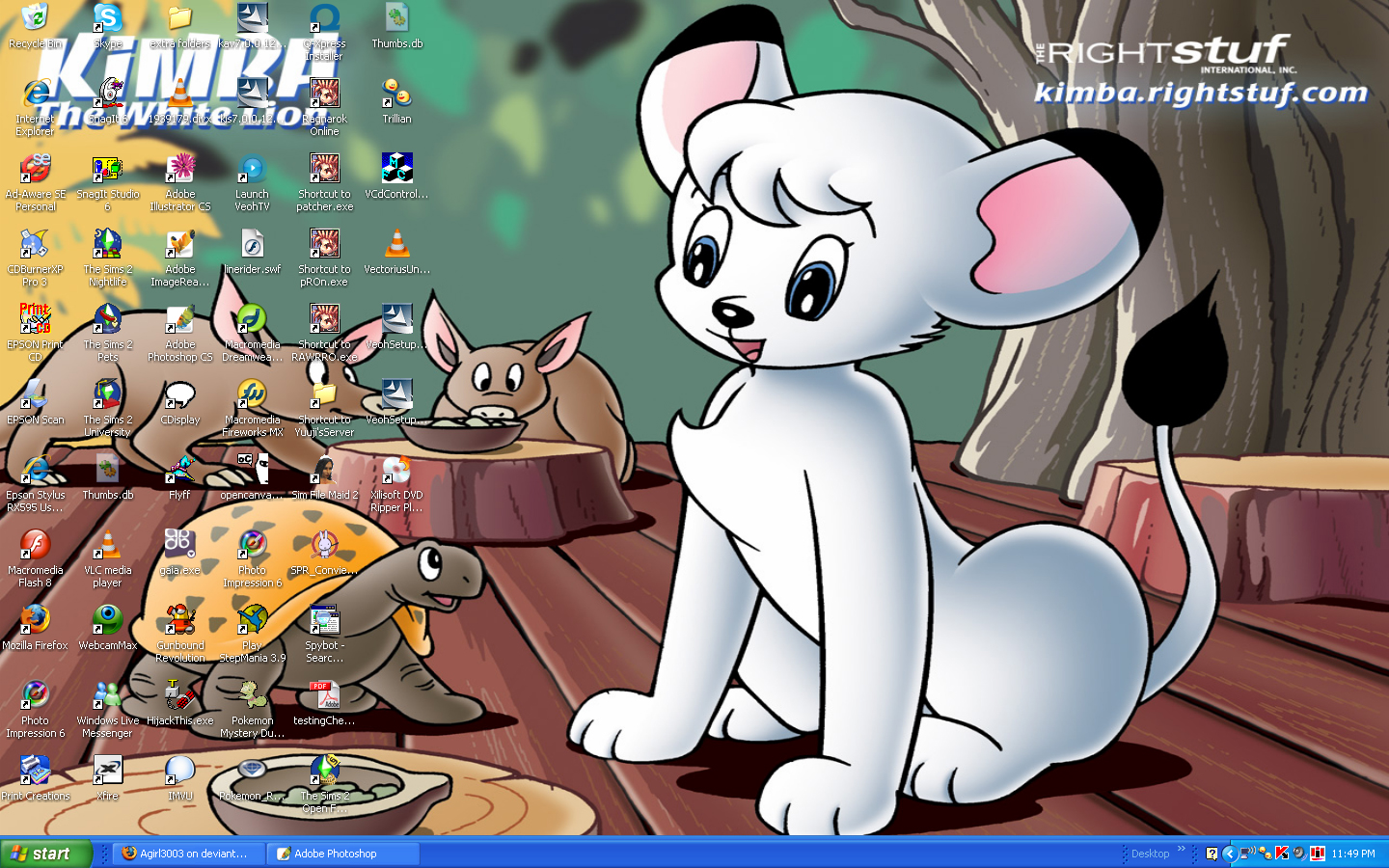This screenshot has width=1389, height=868.
Task: Open Epson Stylus RX595 user guide icon
Action: click(x=35, y=483)
